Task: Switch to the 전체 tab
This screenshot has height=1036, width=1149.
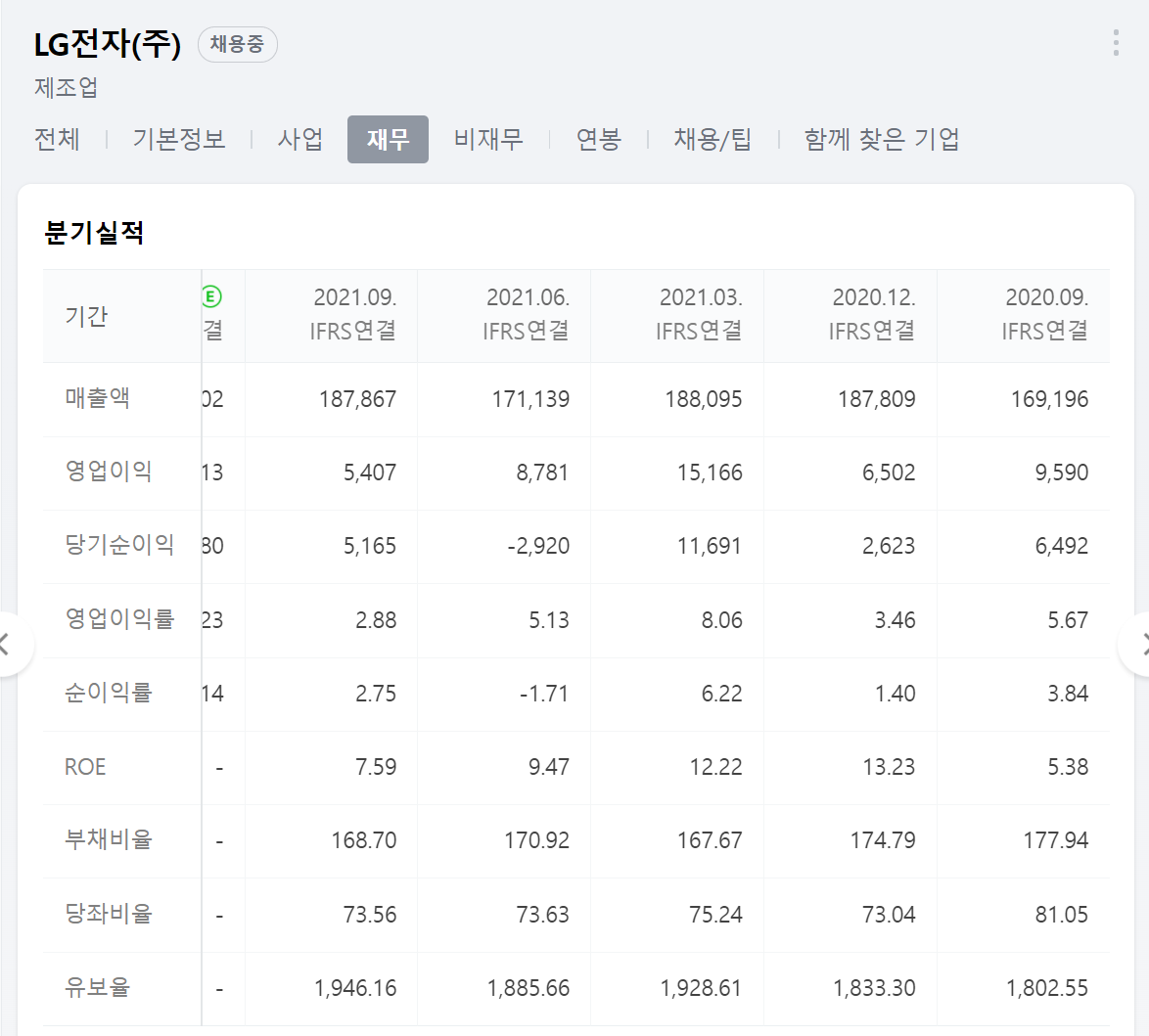Action: click(57, 139)
